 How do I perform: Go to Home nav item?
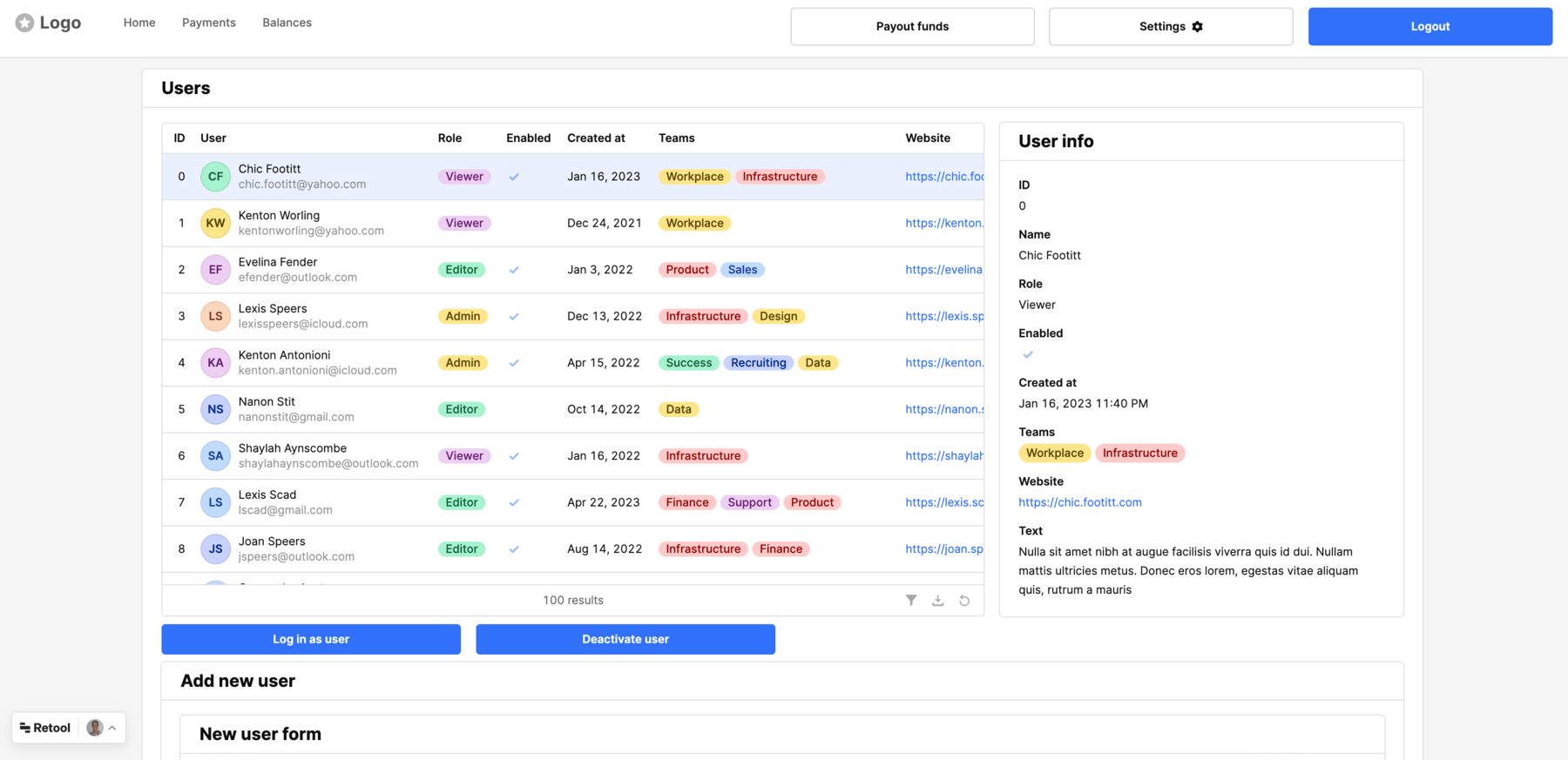[139, 23]
